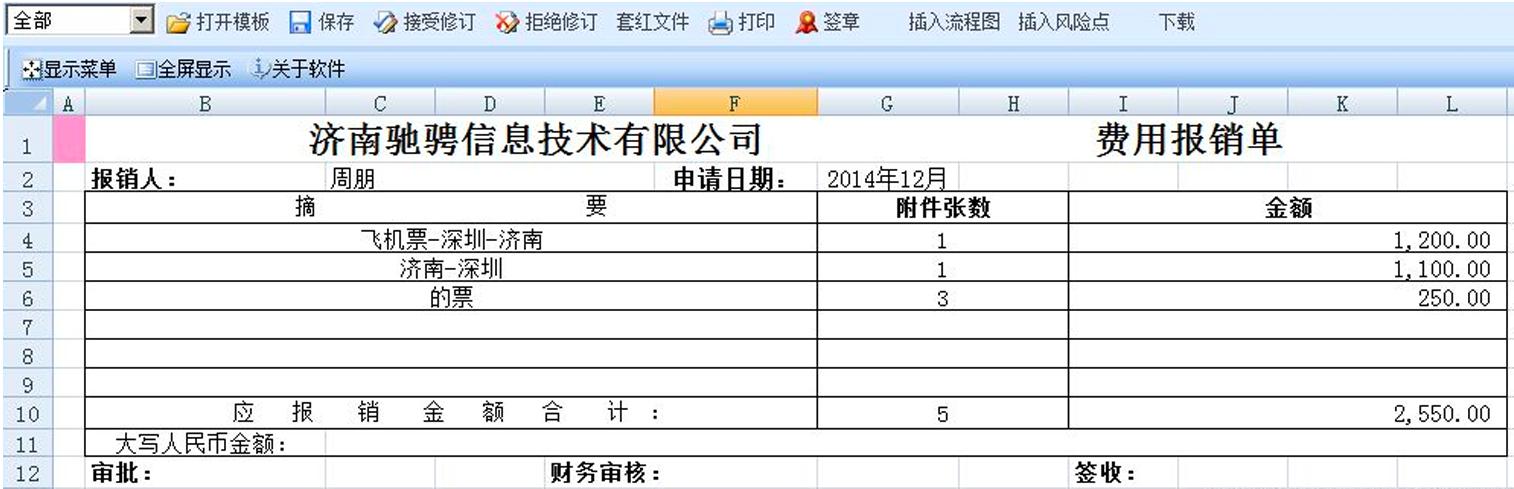Image resolution: width=1514 pixels, height=489 pixels.
Task: Click the 显示菜单 label
Action: pyautogui.click(x=80, y=70)
